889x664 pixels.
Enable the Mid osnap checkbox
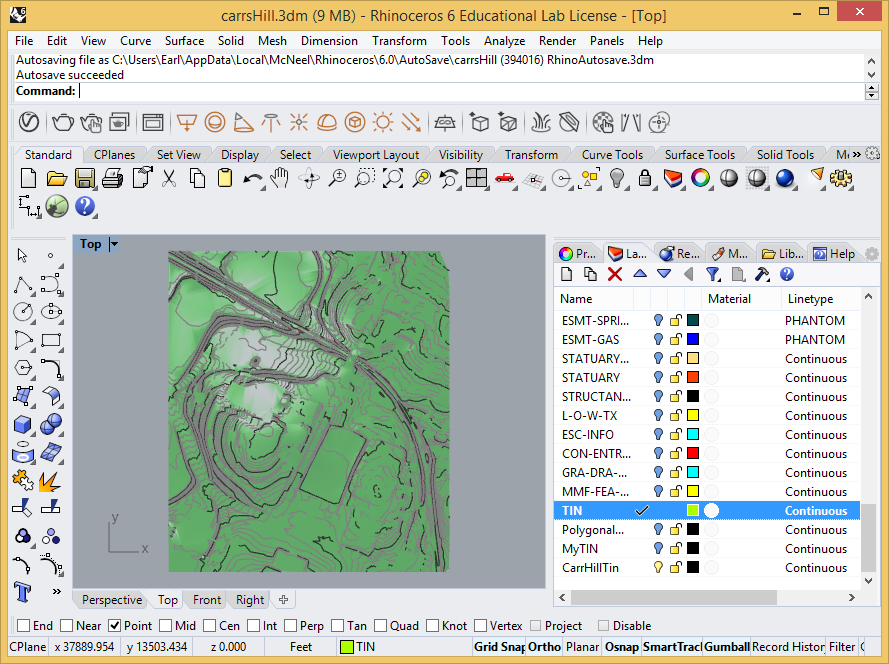pos(166,625)
